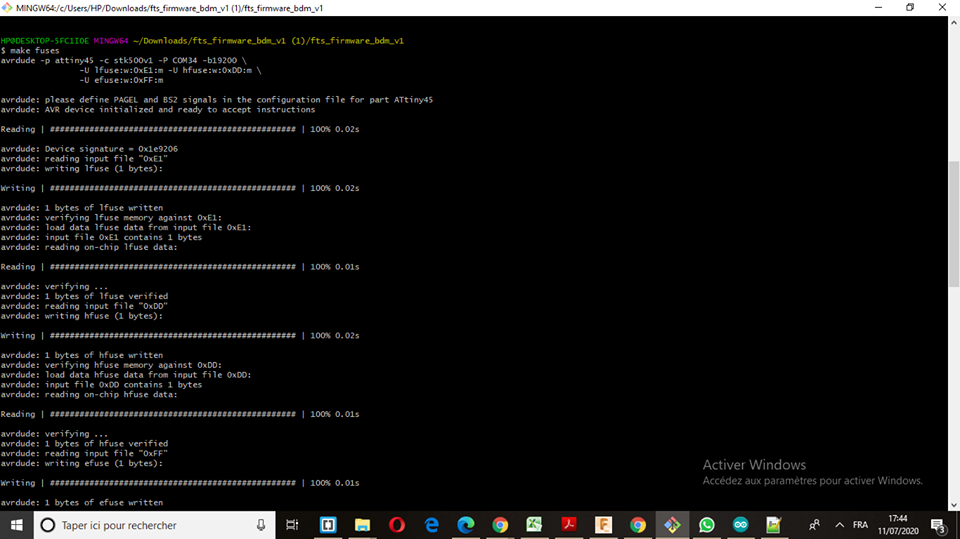Click the "1 bytes of lfuse written" line
This screenshot has height=539, width=960.
tap(81, 208)
